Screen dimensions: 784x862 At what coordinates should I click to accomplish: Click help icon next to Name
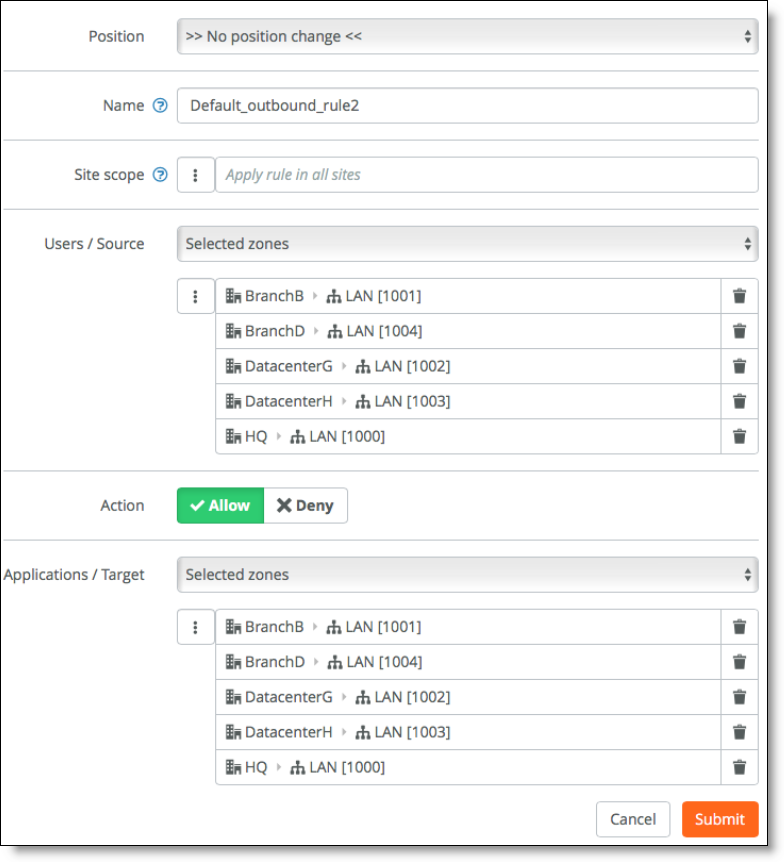(x=160, y=105)
